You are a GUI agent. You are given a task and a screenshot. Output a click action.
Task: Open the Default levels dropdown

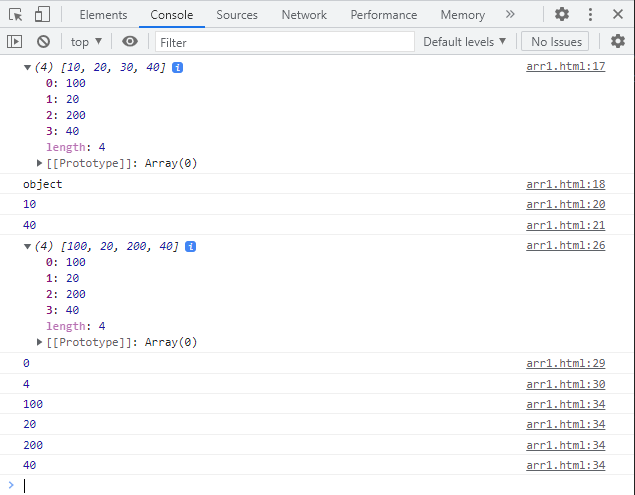[x=465, y=42]
